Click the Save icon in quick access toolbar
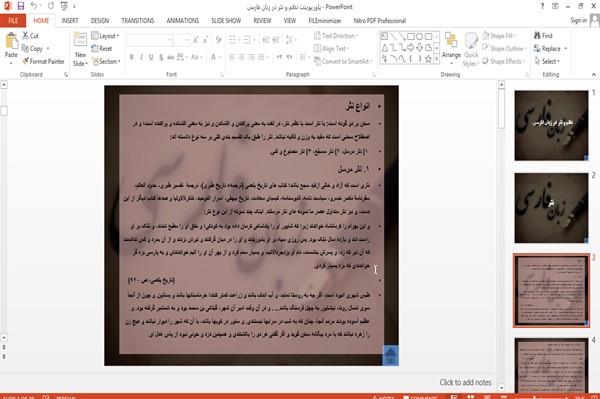 pos(21,6)
